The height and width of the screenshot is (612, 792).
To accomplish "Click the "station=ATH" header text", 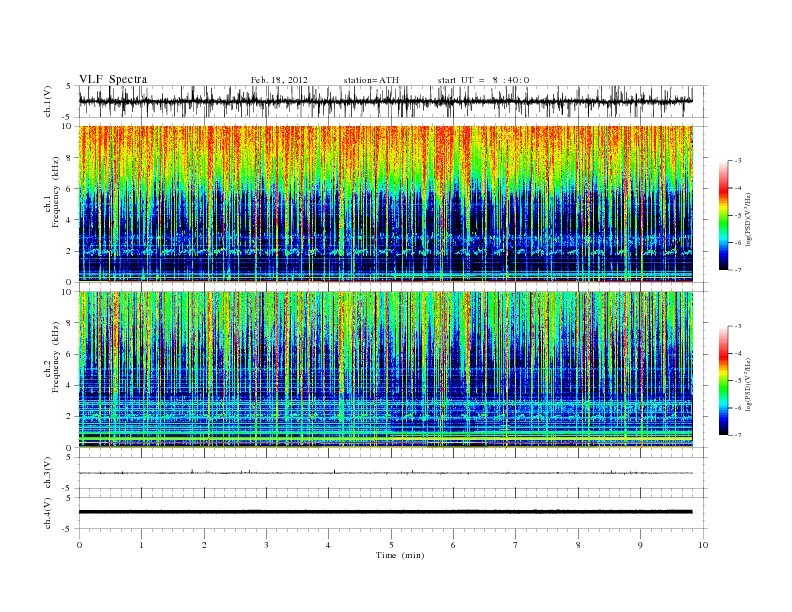I will pyautogui.click(x=371, y=80).
